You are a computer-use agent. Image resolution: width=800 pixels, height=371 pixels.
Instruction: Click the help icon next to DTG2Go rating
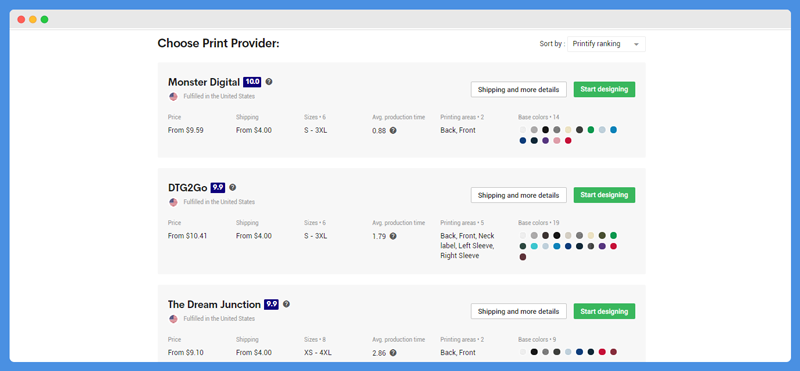tap(233, 187)
